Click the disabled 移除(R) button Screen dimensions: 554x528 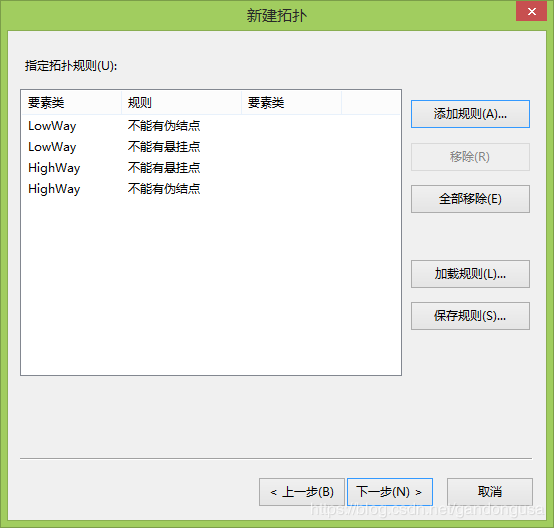[470, 157]
